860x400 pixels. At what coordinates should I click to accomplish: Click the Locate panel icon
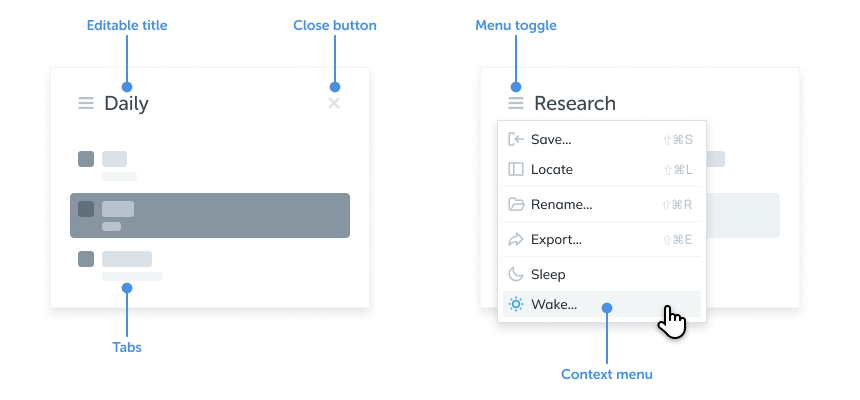(x=516, y=170)
